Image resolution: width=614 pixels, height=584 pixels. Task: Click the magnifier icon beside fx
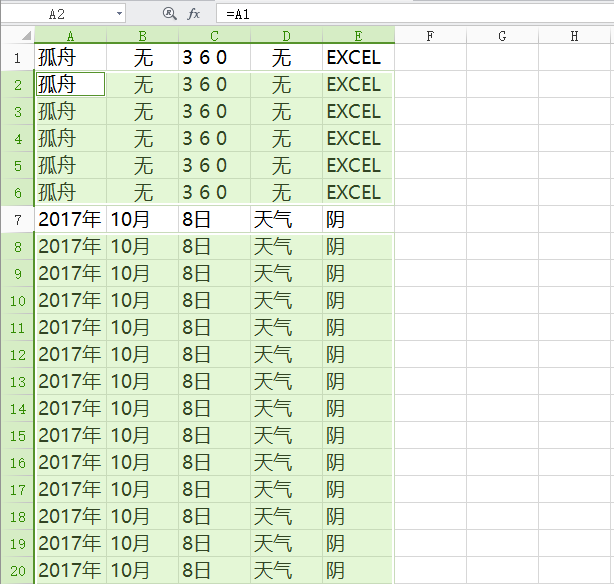(169, 14)
